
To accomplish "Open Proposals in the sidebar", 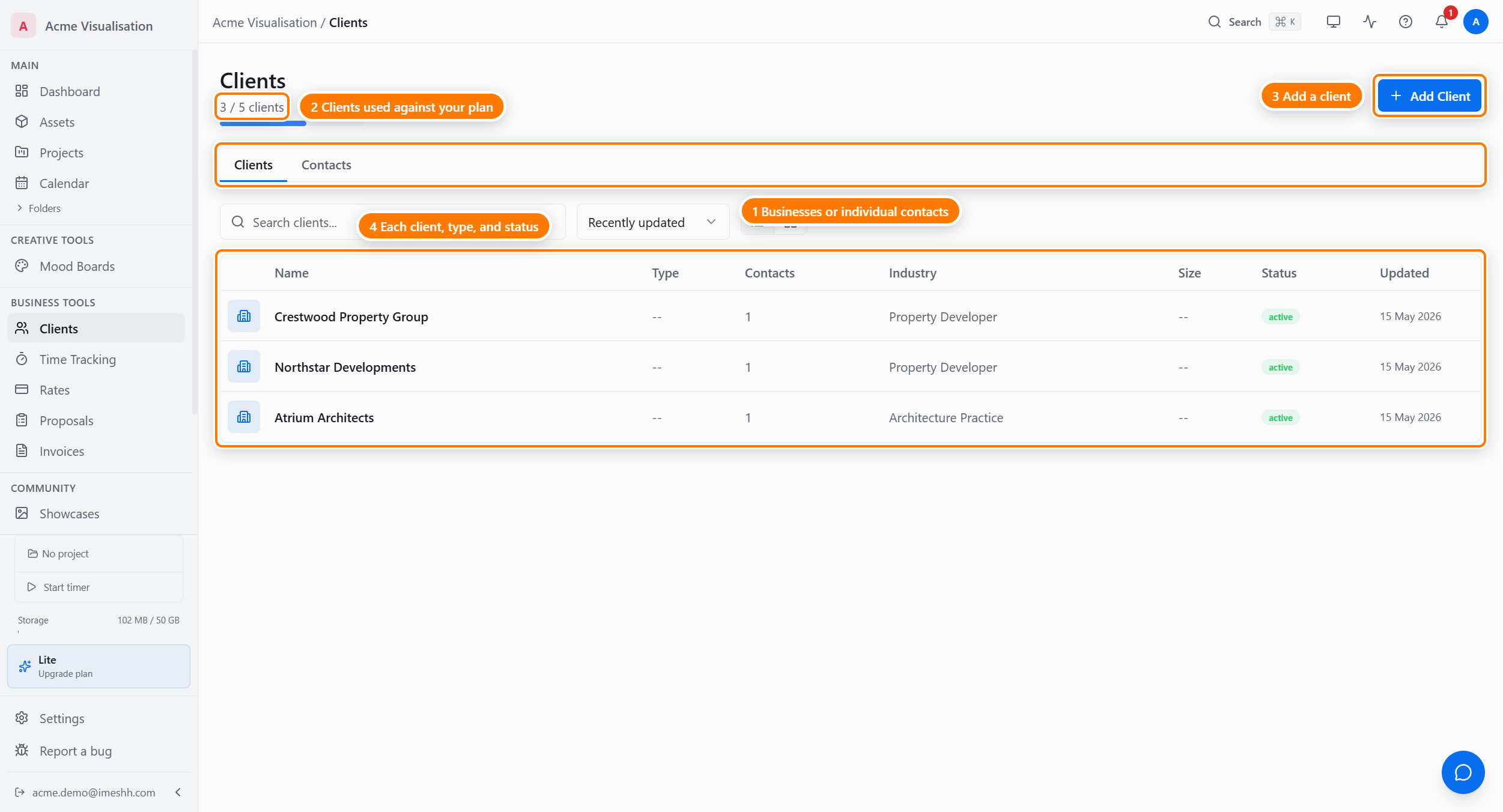I will [x=96, y=420].
